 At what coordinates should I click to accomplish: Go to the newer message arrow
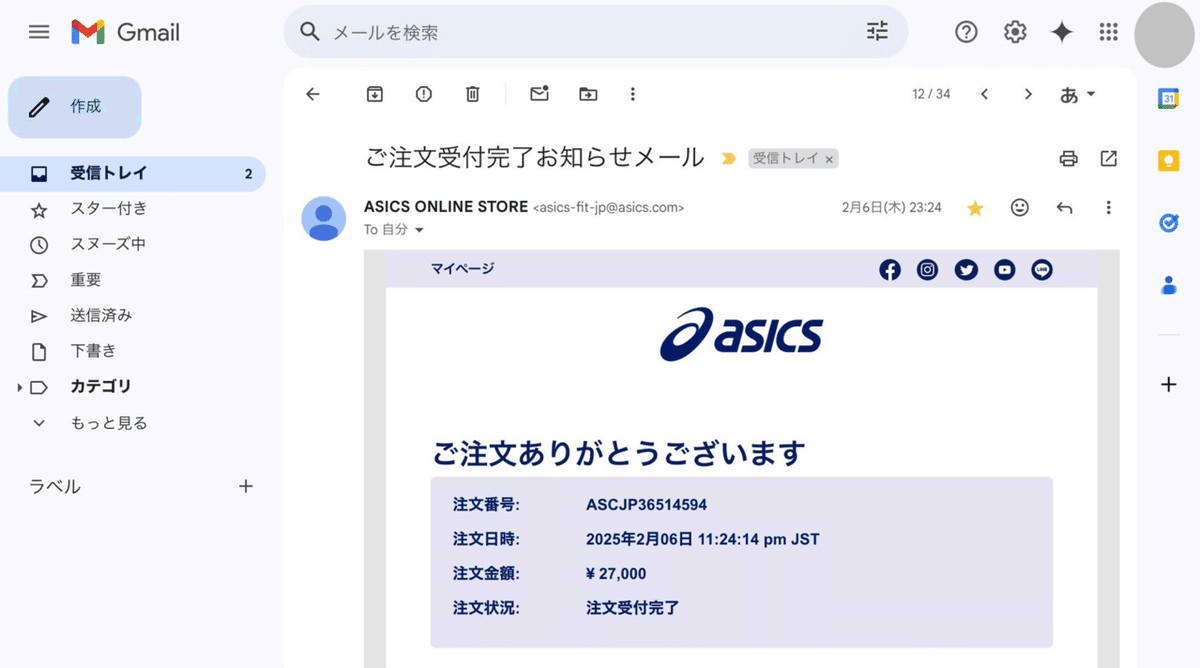point(984,94)
